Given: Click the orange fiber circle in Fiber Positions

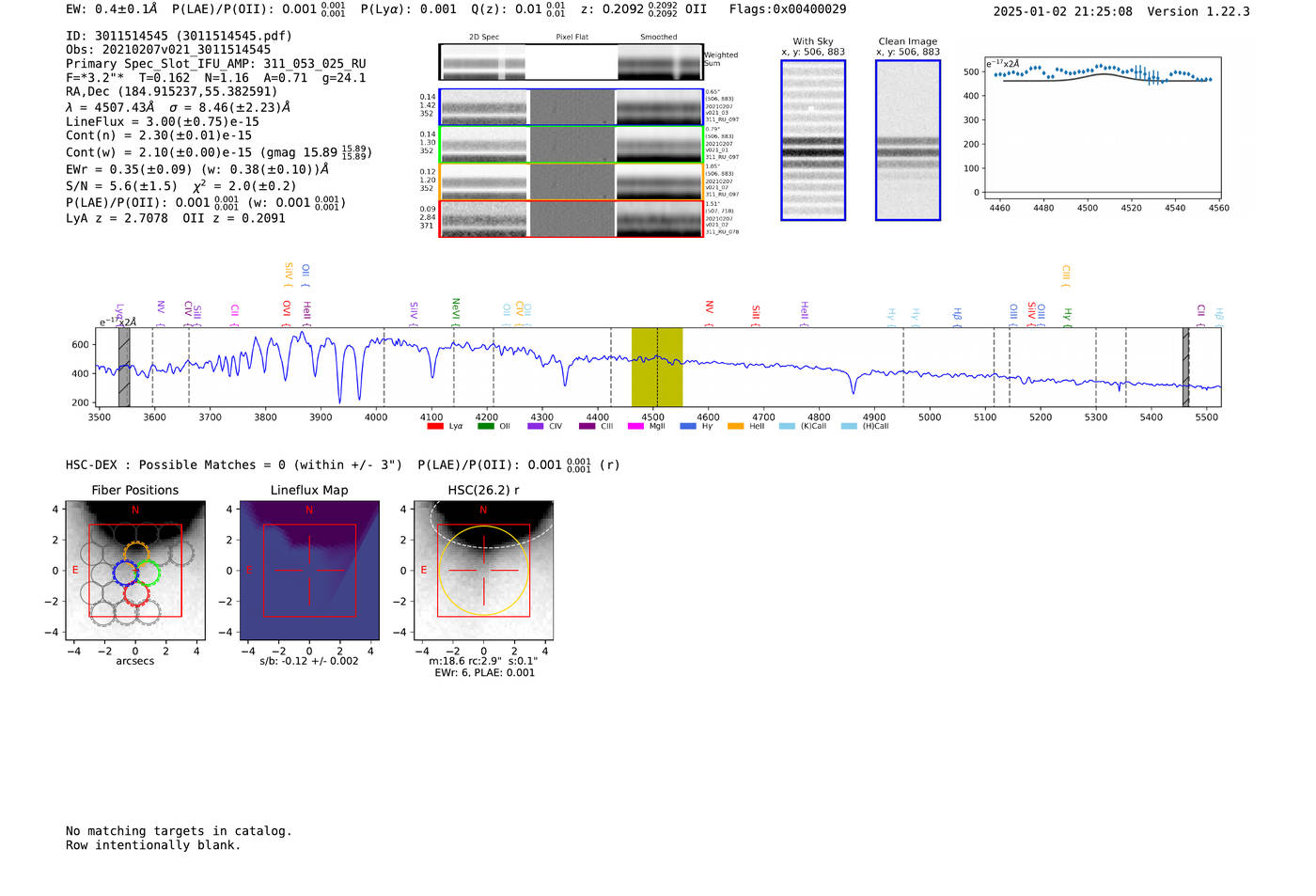Looking at the screenshot, I should 136,556.
